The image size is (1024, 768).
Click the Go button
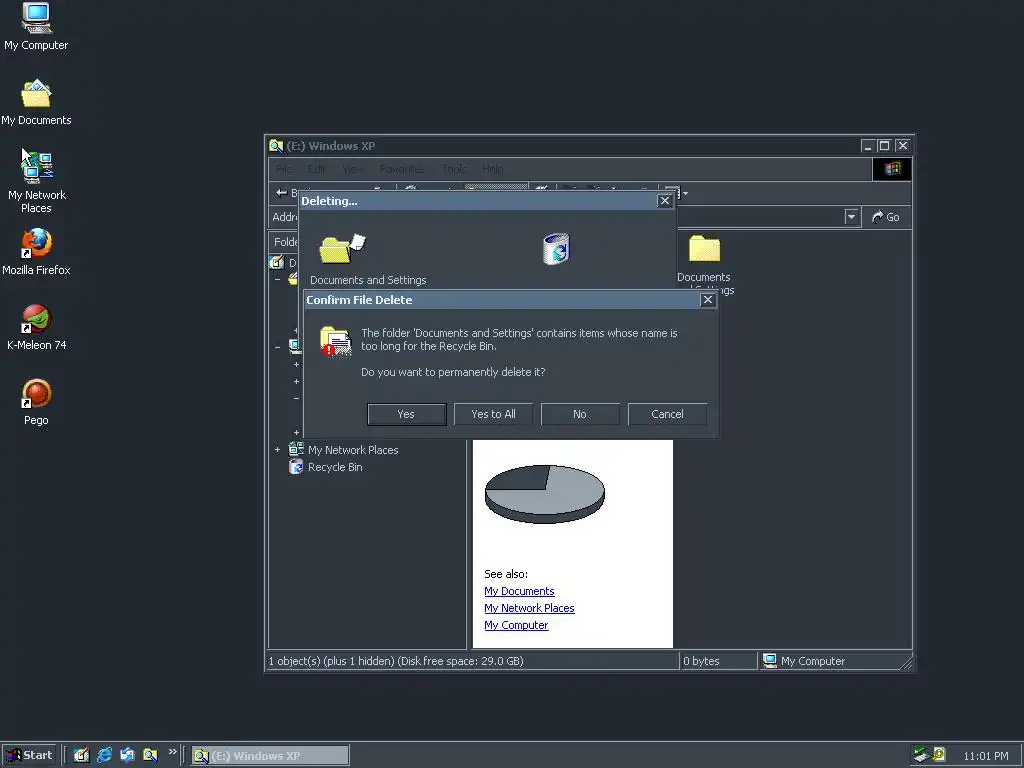pos(886,217)
